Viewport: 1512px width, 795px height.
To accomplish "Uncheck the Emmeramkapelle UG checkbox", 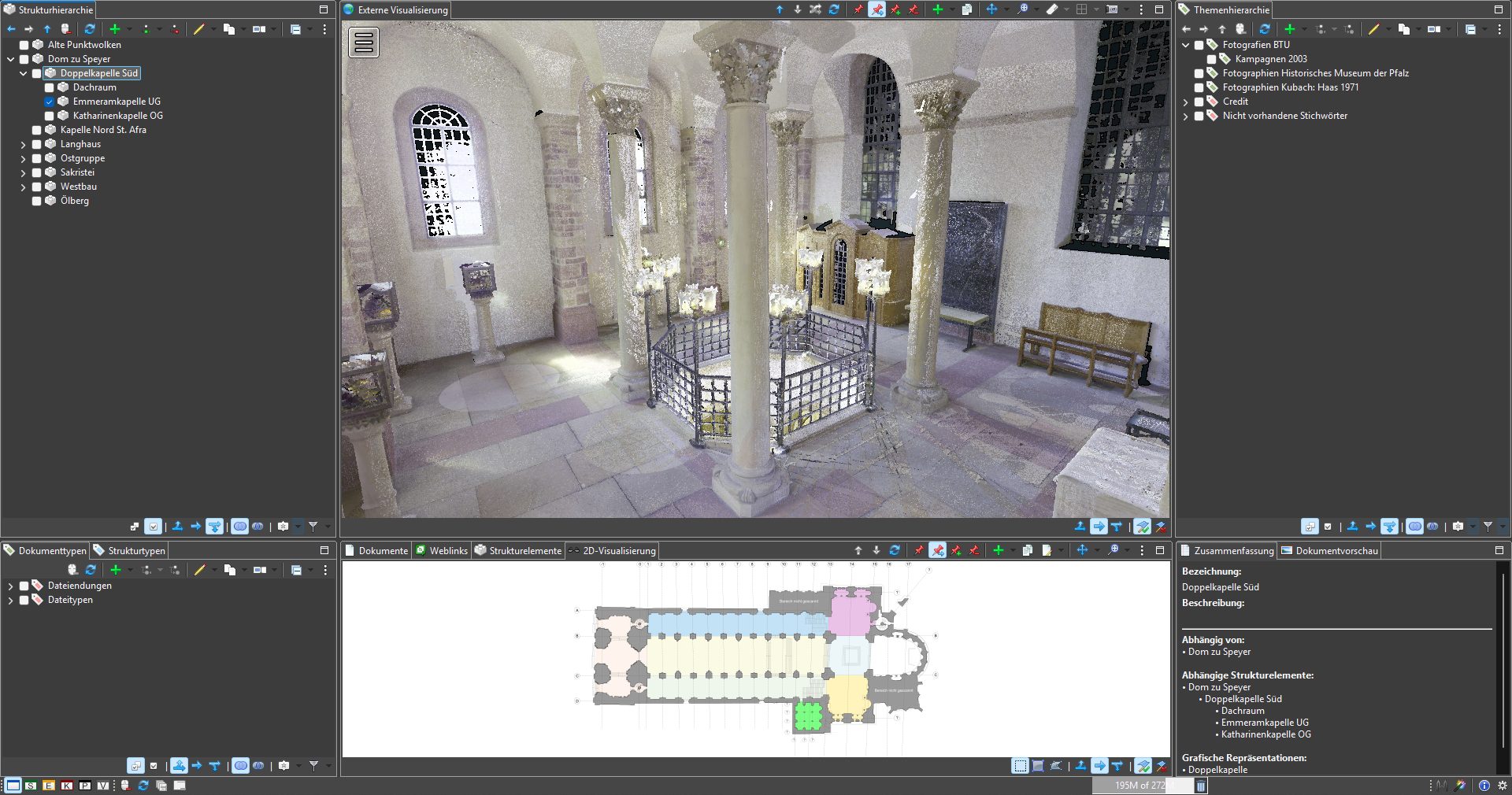I will pos(50,102).
